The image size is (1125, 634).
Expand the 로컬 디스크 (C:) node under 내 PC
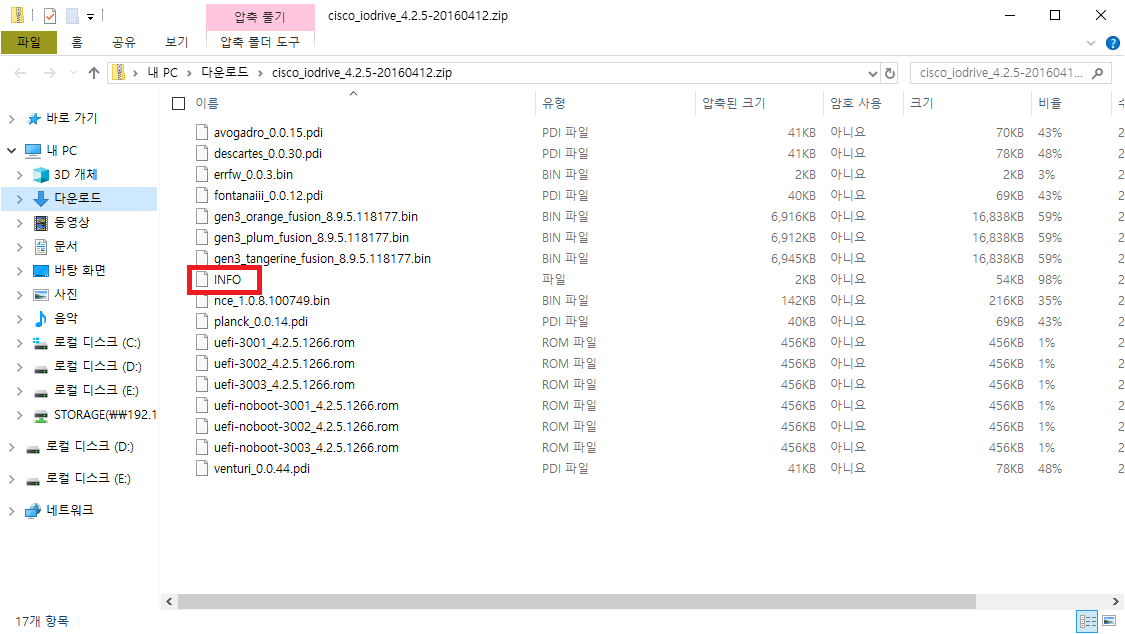click(19, 343)
